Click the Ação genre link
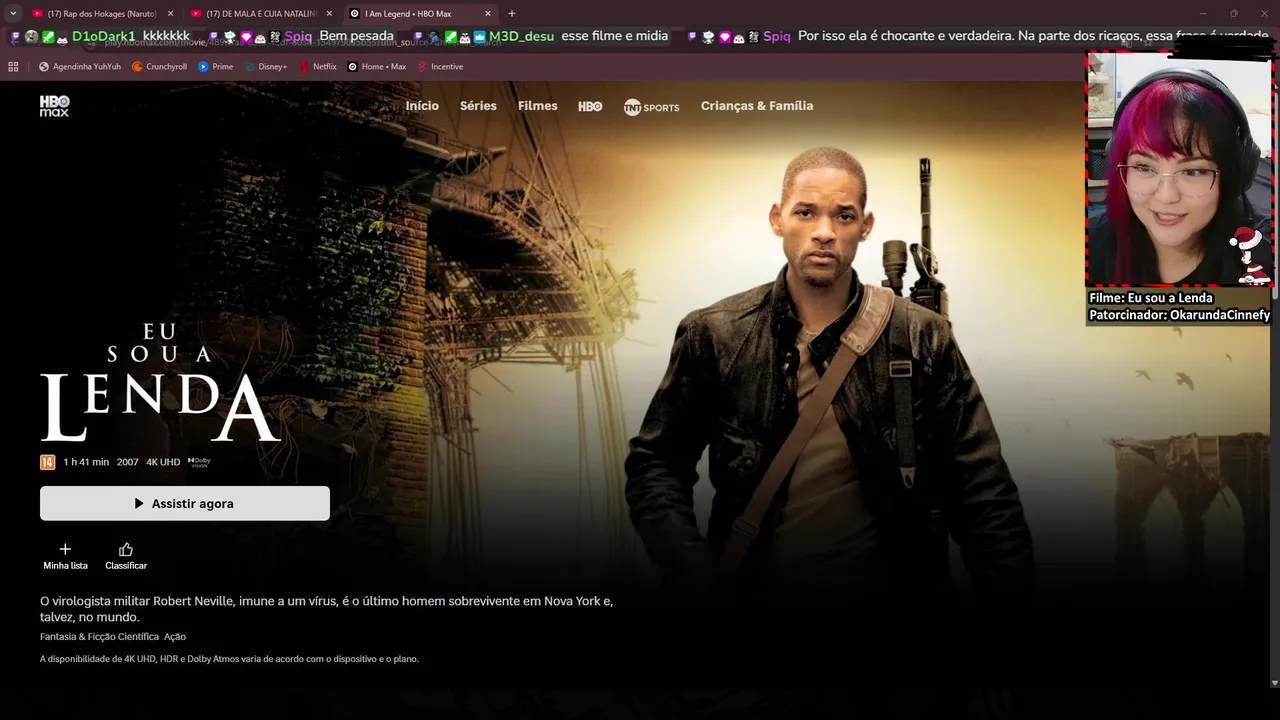The height and width of the screenshot is (720, 1280). pyautogui.click(x=175, y=637)
